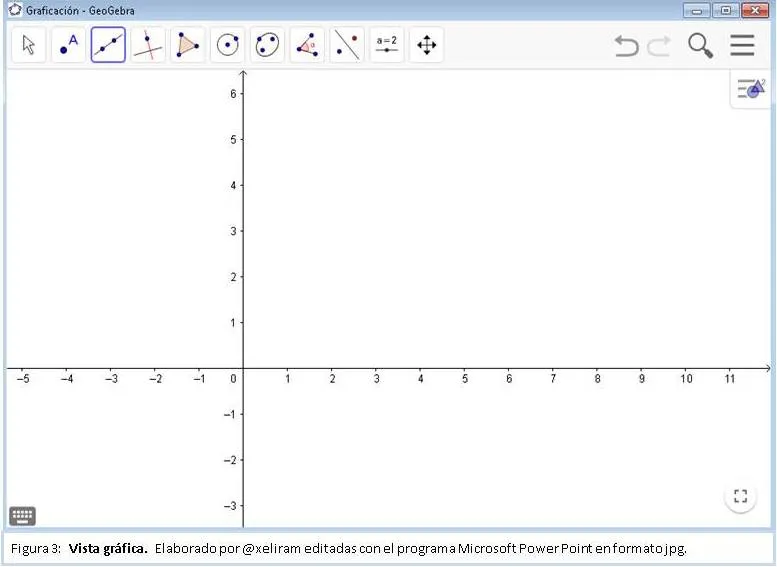Click the x-axis label 6
Screen dimensions: 777x567
coord(509,379)
